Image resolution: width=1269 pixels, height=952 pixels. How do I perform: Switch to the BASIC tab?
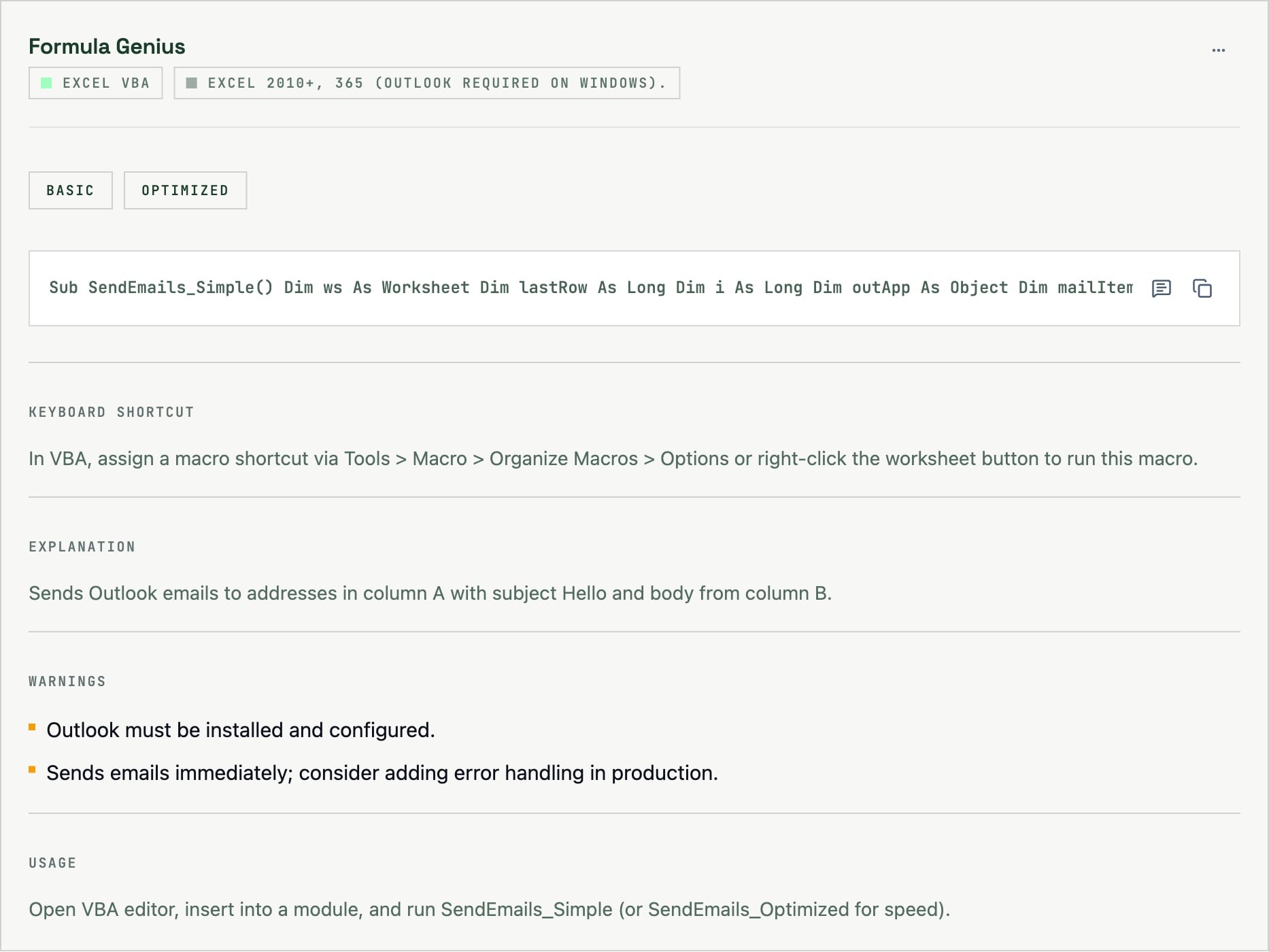pyautogui.click(x=70, y=190)
